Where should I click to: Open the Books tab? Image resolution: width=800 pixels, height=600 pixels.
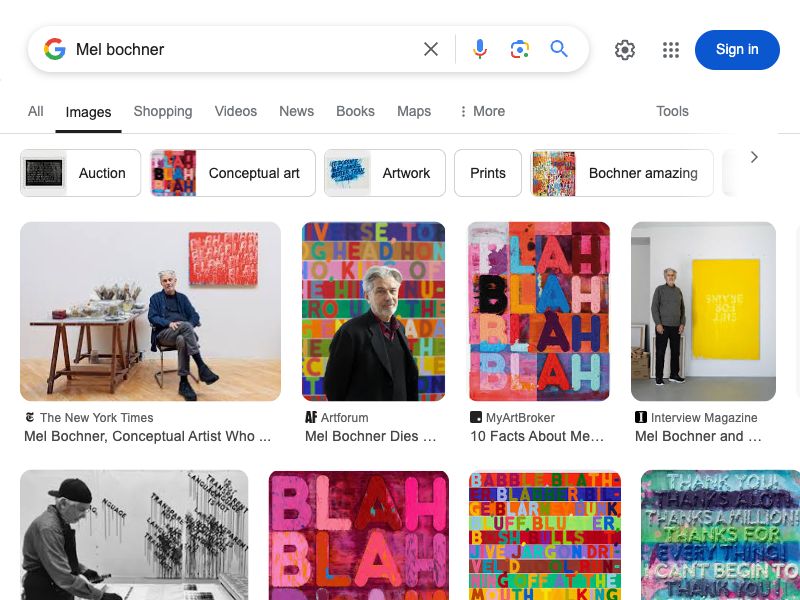pyautogui.click(x=355, y=111)
